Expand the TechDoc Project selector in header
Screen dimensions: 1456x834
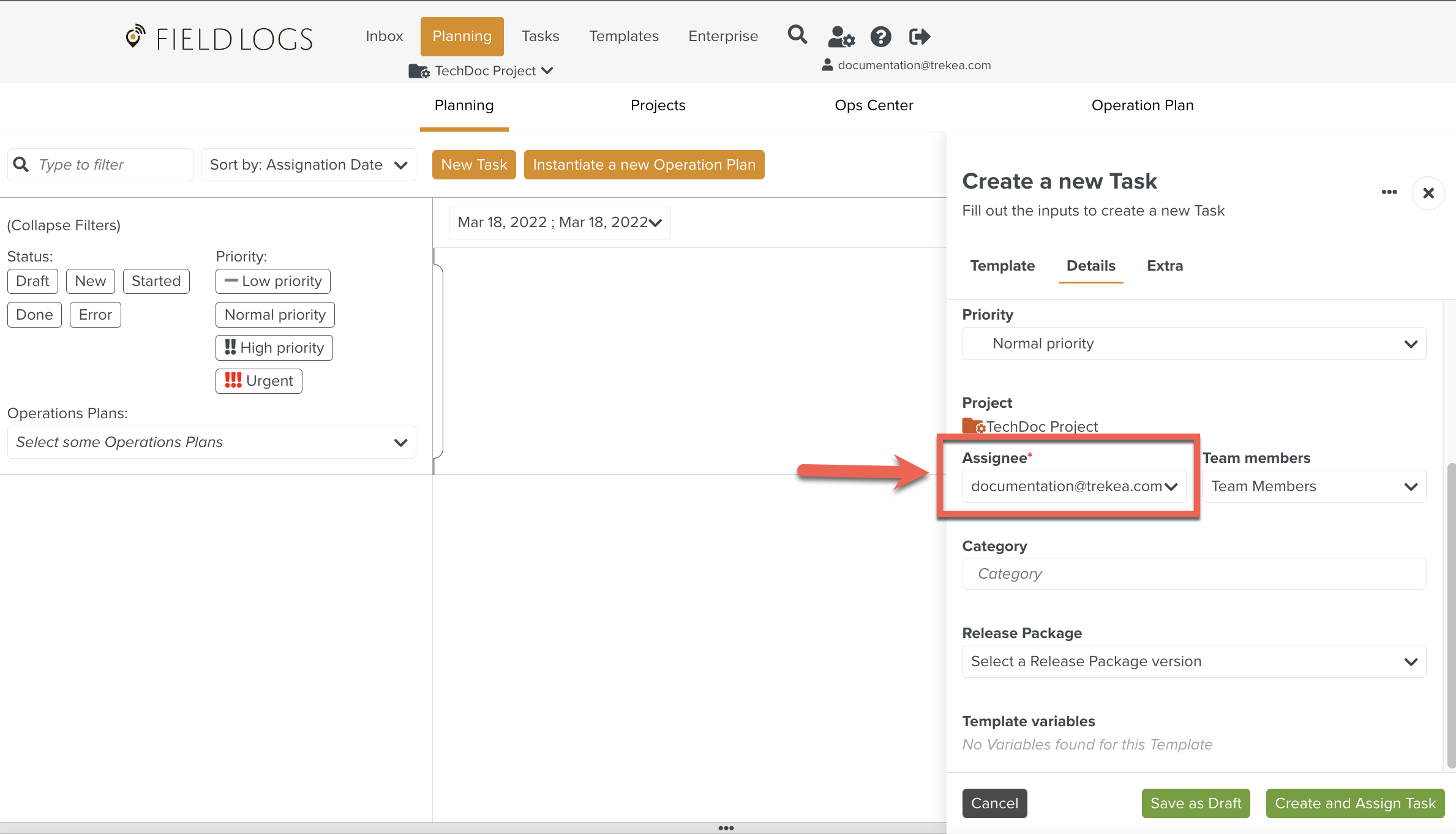coord(493,71)
